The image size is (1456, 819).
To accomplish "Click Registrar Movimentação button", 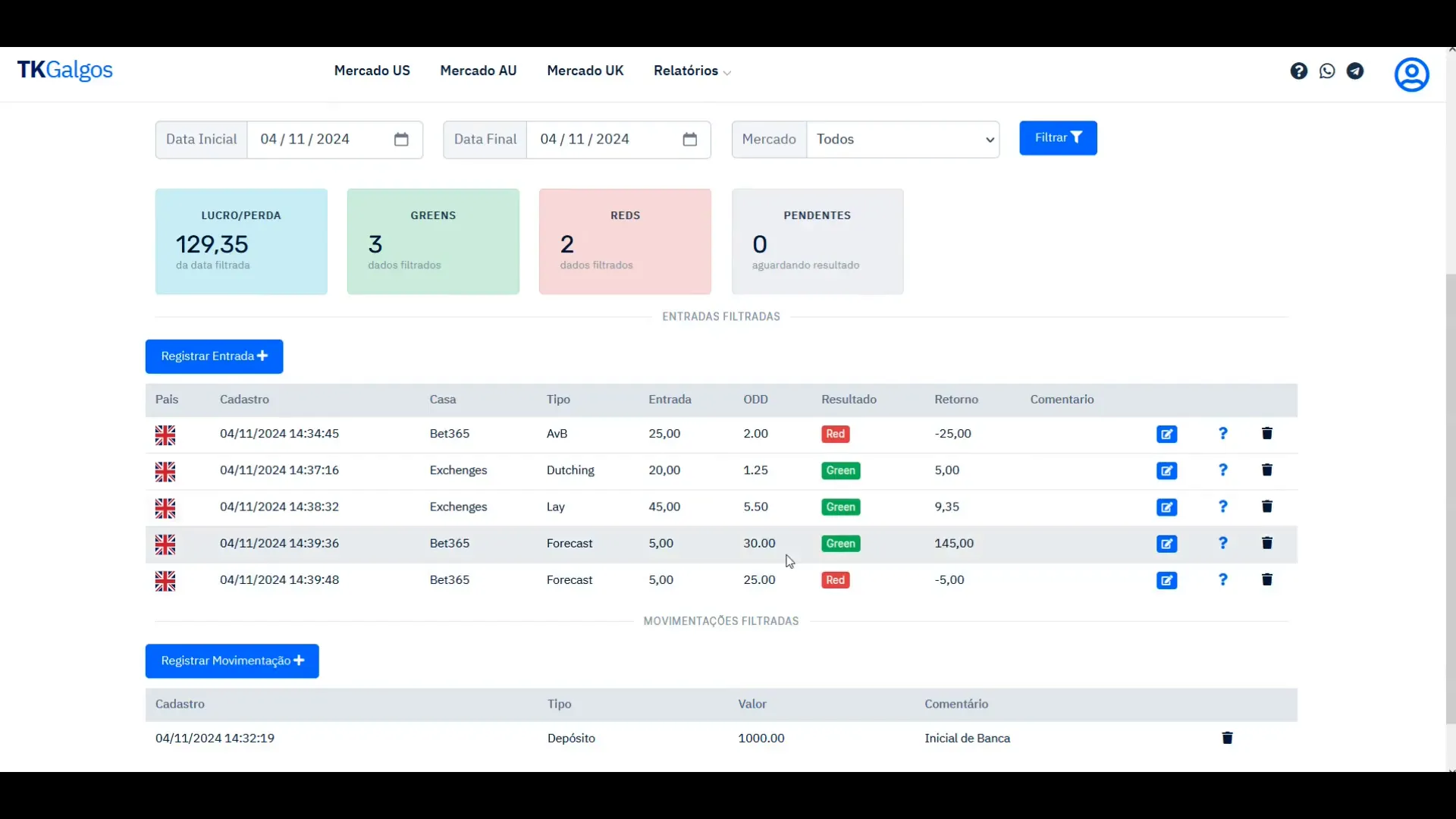I will click(232, 661).
